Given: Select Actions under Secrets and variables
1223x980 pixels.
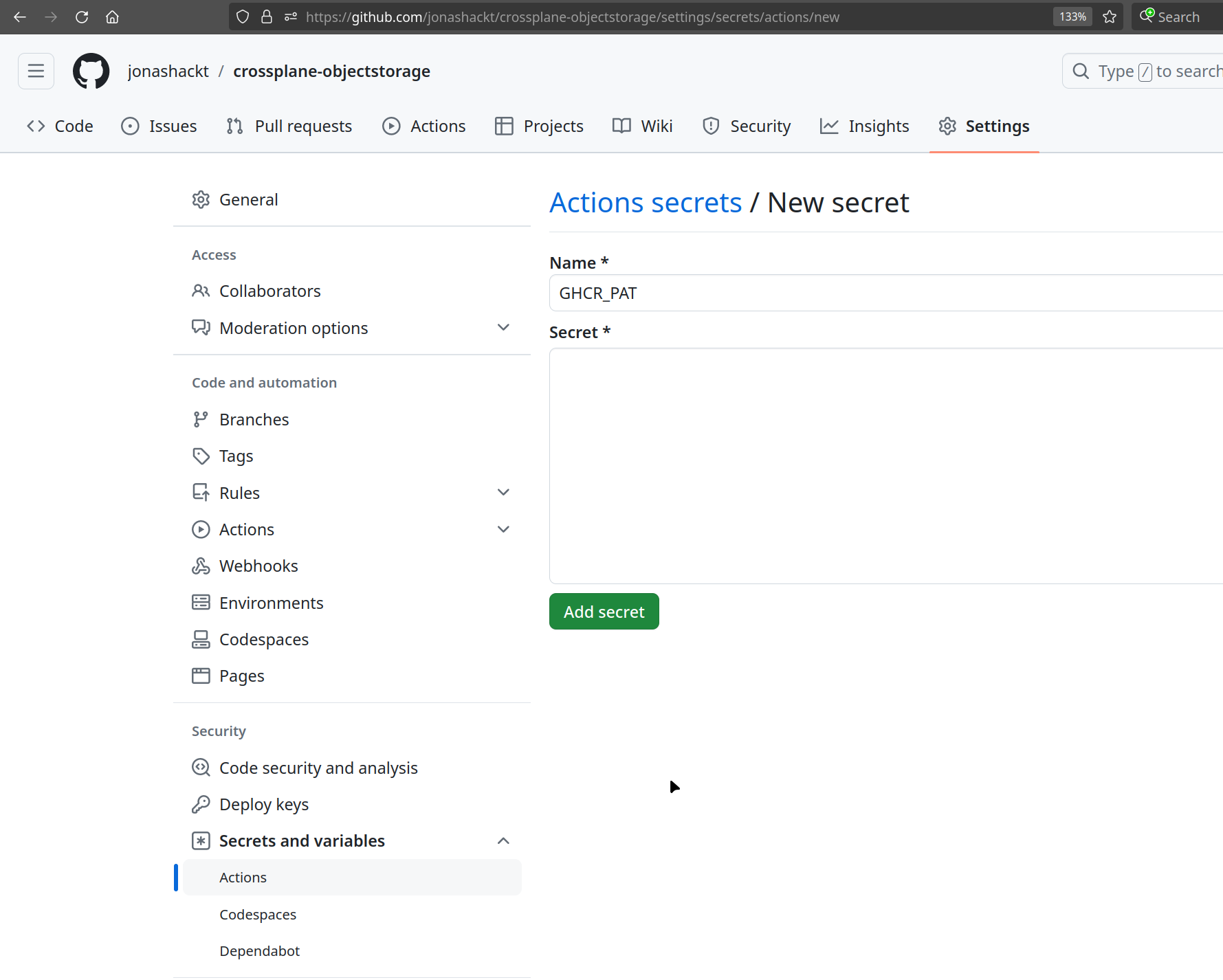Looking at the screenshot, I should tap(352, 878).
